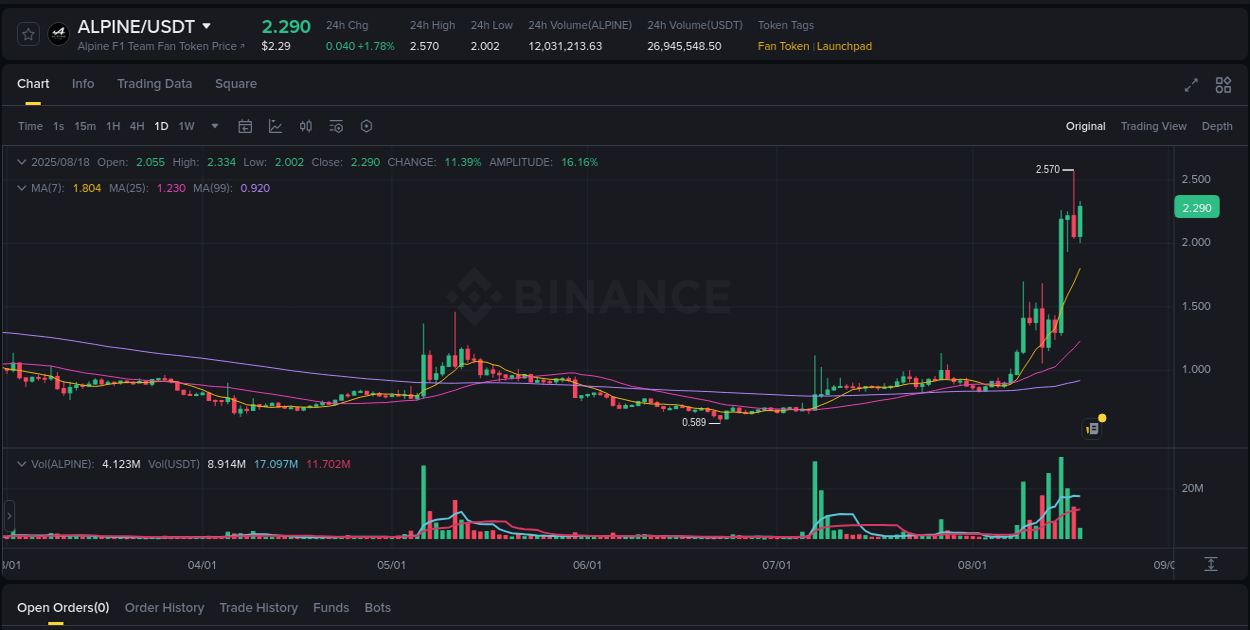Switch chart to Trading View mode
The width and height of the screenshot is (1250, 630).
point(1153,126)
